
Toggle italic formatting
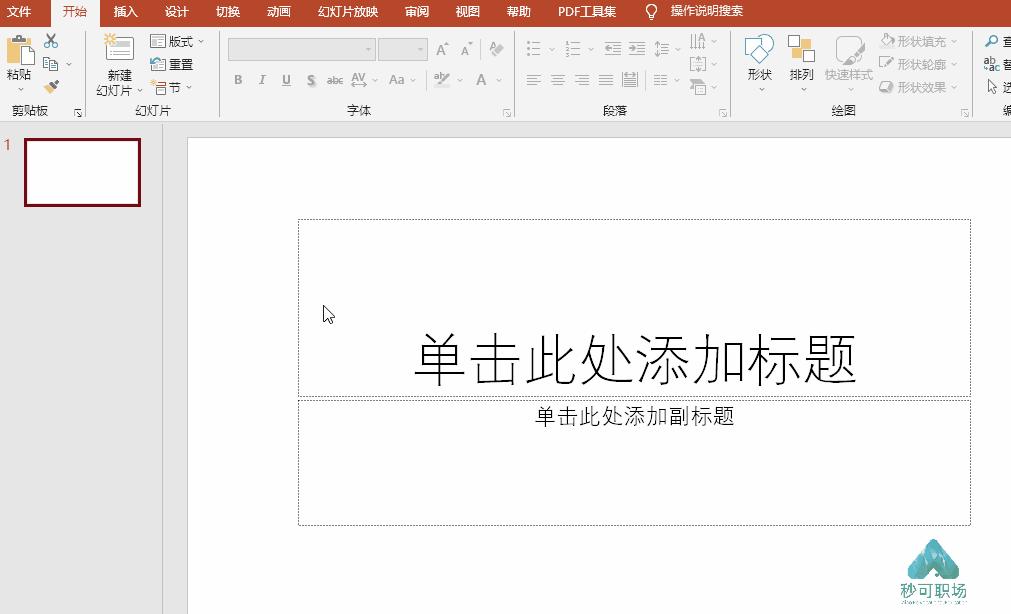[261, 80]
